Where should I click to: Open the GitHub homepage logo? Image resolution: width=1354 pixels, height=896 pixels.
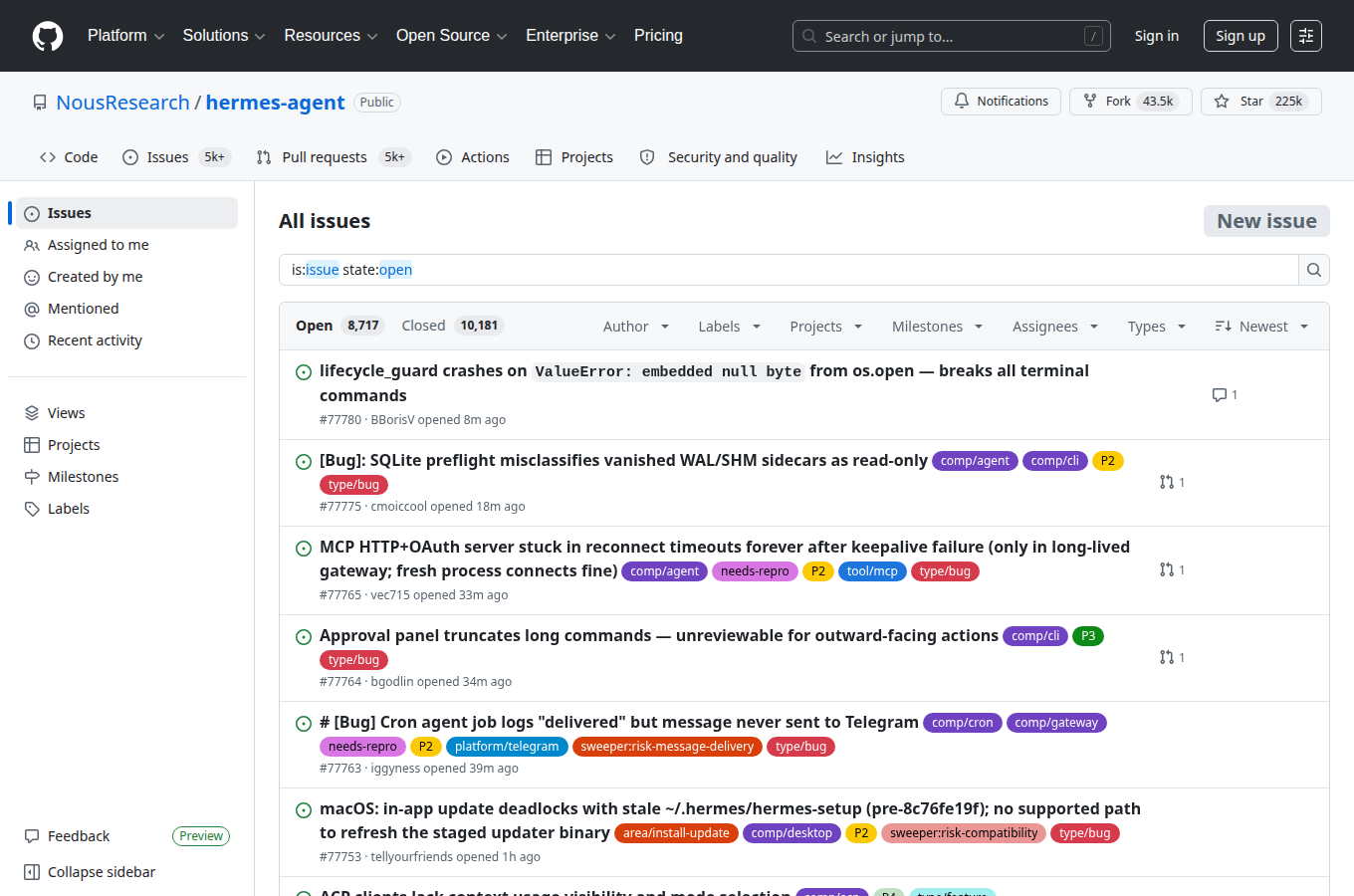pyautogui.click(x=48, y=36)
